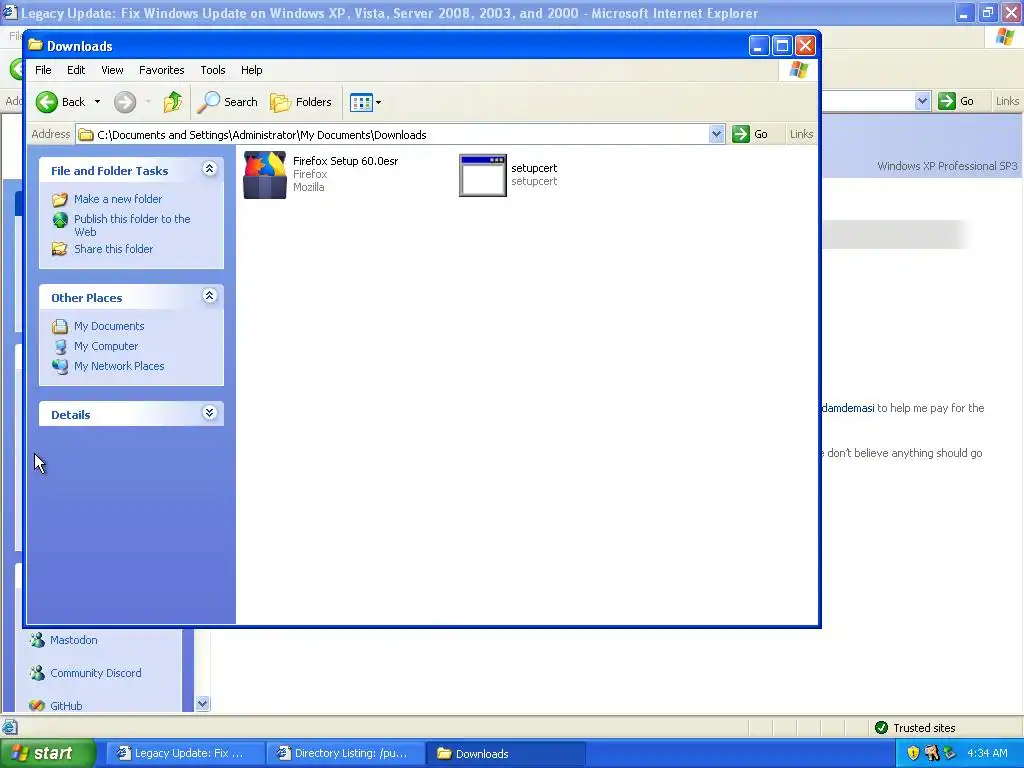Toggle the Folders pane button
Image resolution: width=1024 pixels, height=768 pixels.
tap(301, 102)
